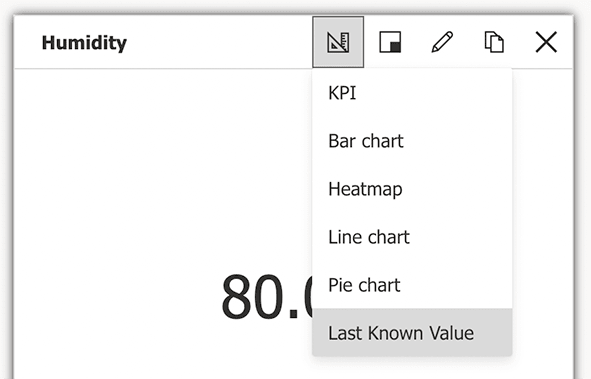Viewport: 591px width, 379px height.
Task: Remove the Humidity widget with the X icon
Action: 546,42
